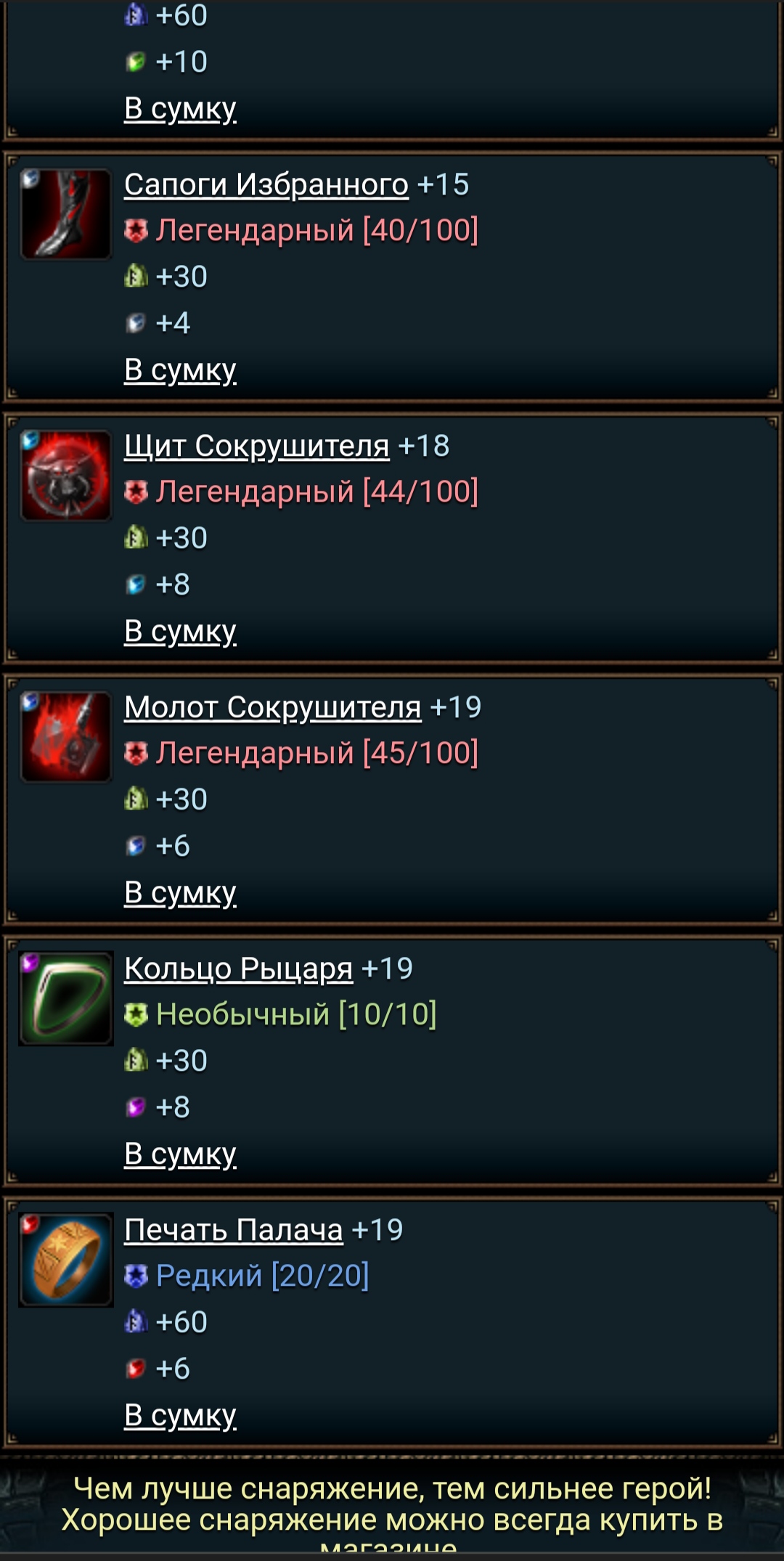
Task: Click the purple gem on Кольцо Рыцаря
Action: pos(136,1107)
